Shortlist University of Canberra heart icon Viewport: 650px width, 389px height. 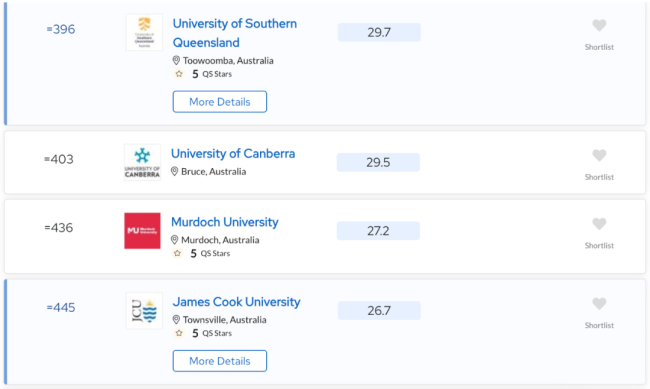pos(599,155)
